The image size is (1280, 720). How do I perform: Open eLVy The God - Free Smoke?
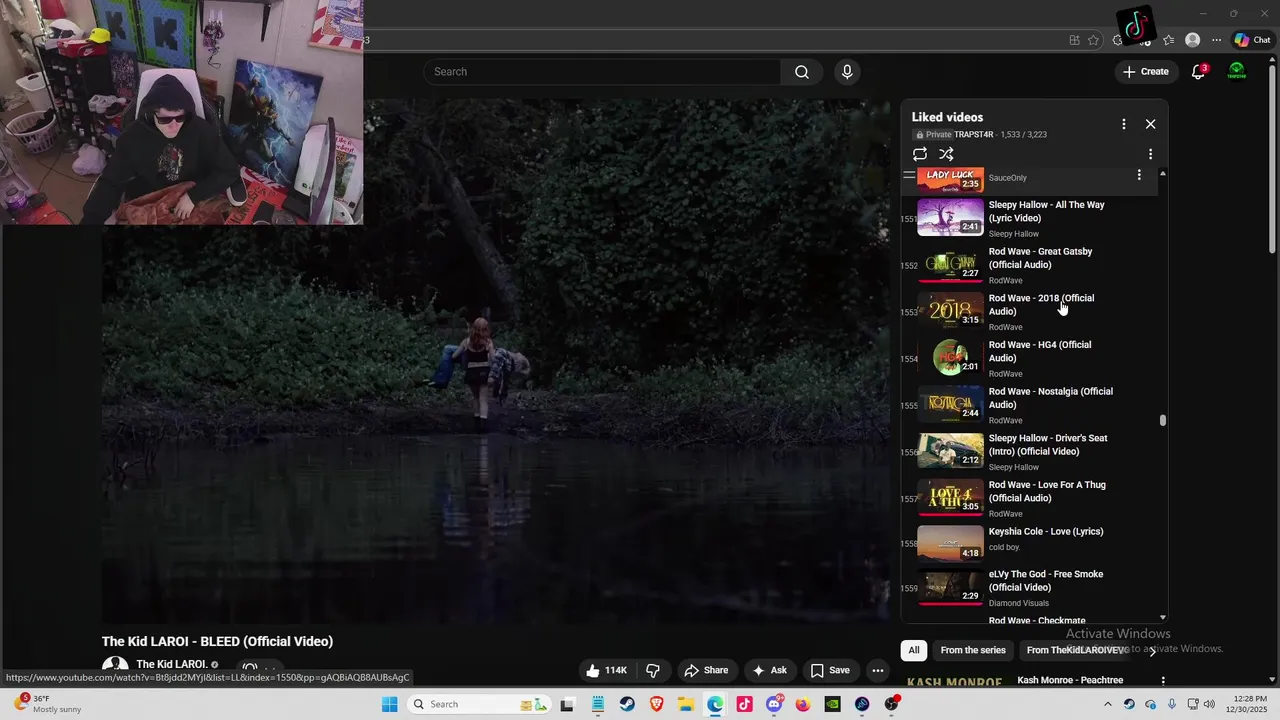[x=1046, y=581]
